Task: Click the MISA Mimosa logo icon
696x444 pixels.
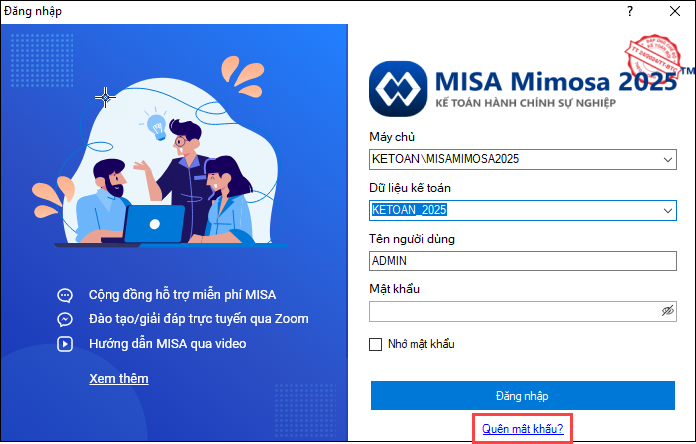Action: pos(398,88)
